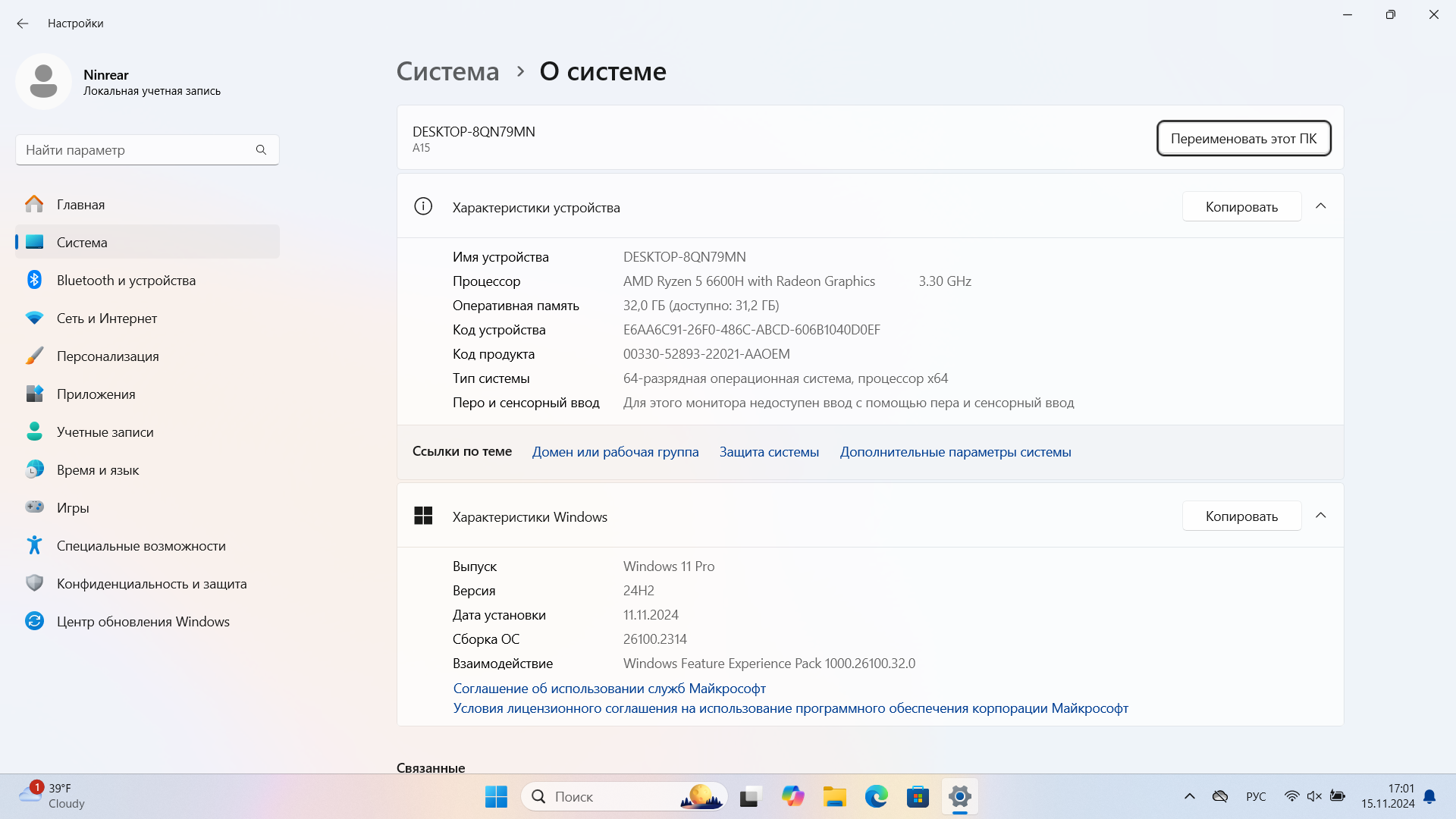
Task: Collapse the Windows specifications section
Action: coord(1320,516)
